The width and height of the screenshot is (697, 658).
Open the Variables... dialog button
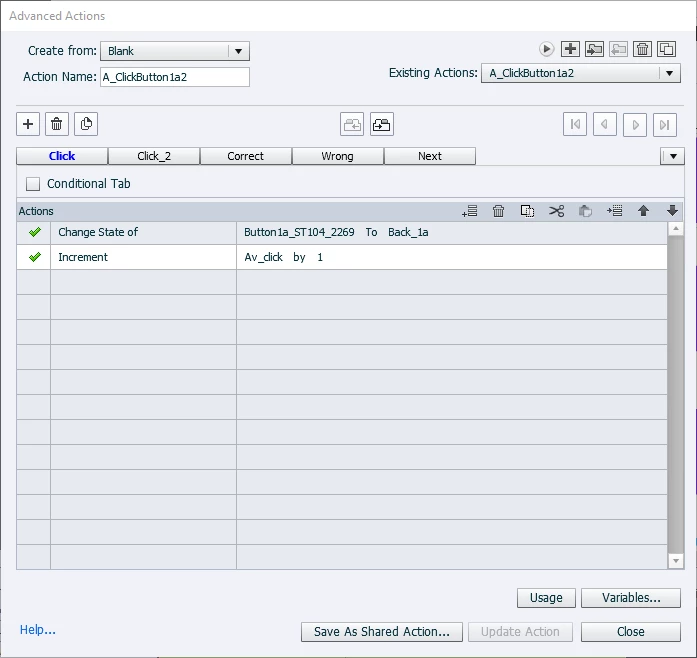tap(631, 598)
